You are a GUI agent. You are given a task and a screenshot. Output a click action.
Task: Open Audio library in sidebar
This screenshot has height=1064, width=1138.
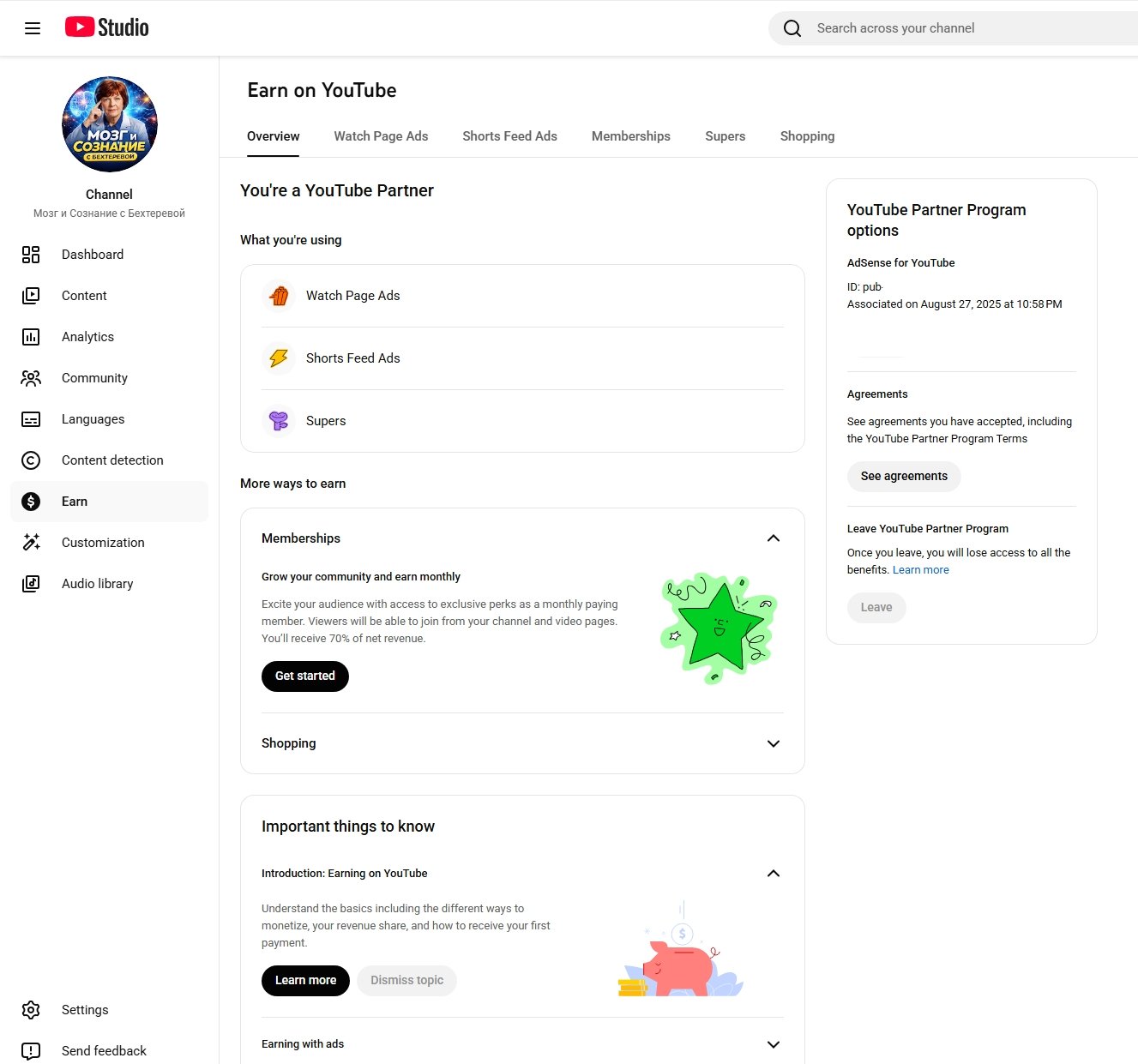tap(97, 584)
